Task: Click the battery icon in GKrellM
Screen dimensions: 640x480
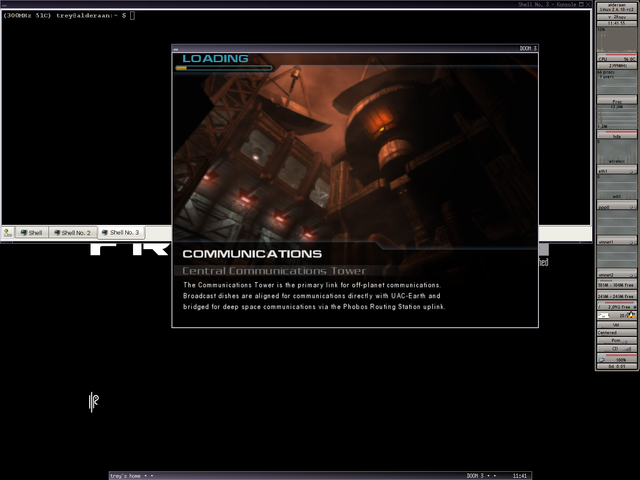Action: (x=602, y=360)
